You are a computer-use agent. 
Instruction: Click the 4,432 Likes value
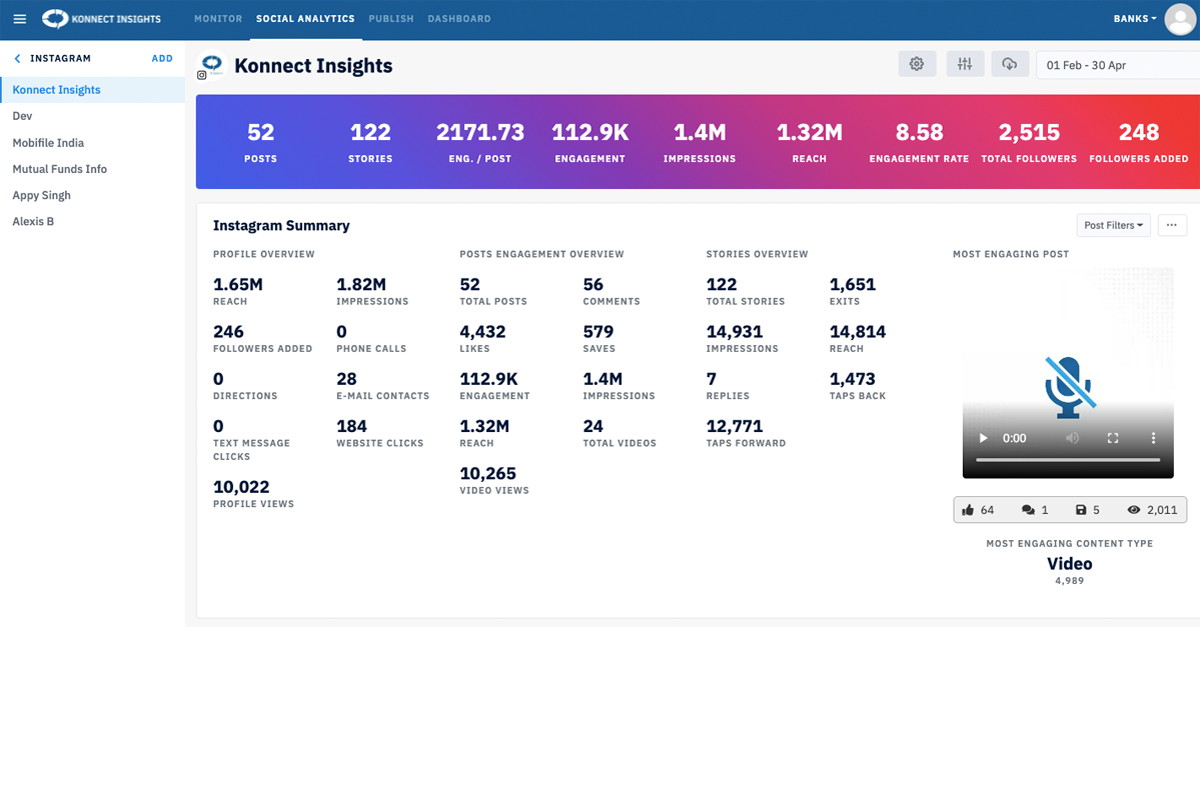(482, 332)
